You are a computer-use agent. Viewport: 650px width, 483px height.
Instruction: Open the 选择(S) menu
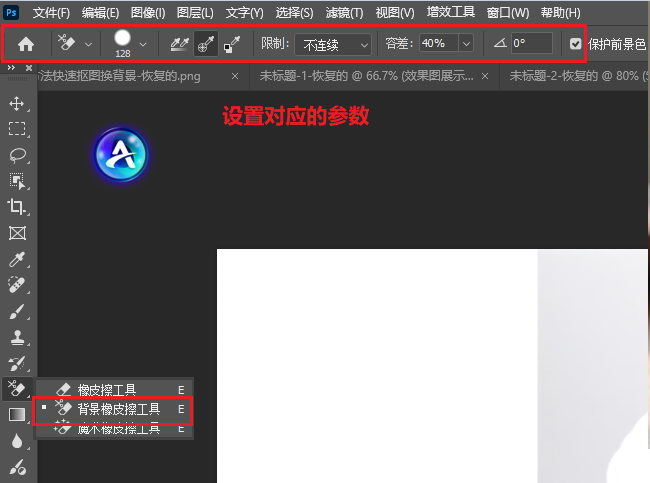click(x=294, y=13)
